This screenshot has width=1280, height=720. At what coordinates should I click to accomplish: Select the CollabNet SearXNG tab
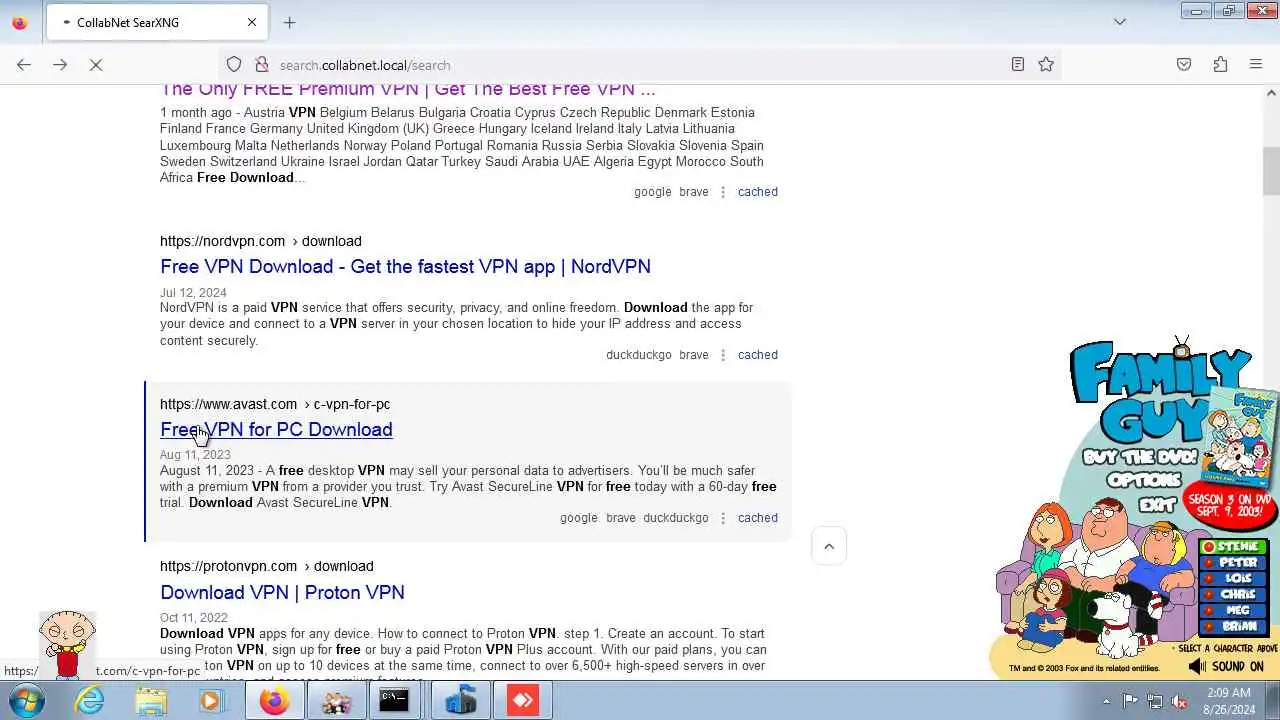point(155,22)
